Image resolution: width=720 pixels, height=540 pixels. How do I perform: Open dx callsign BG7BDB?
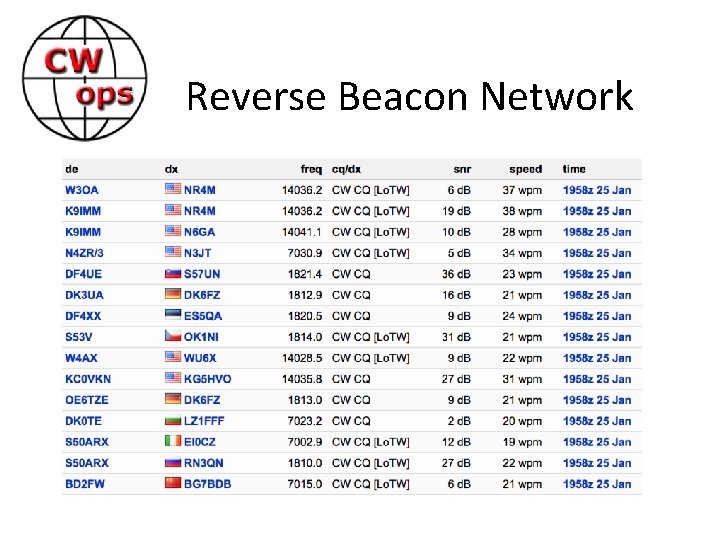coord(208,484)
